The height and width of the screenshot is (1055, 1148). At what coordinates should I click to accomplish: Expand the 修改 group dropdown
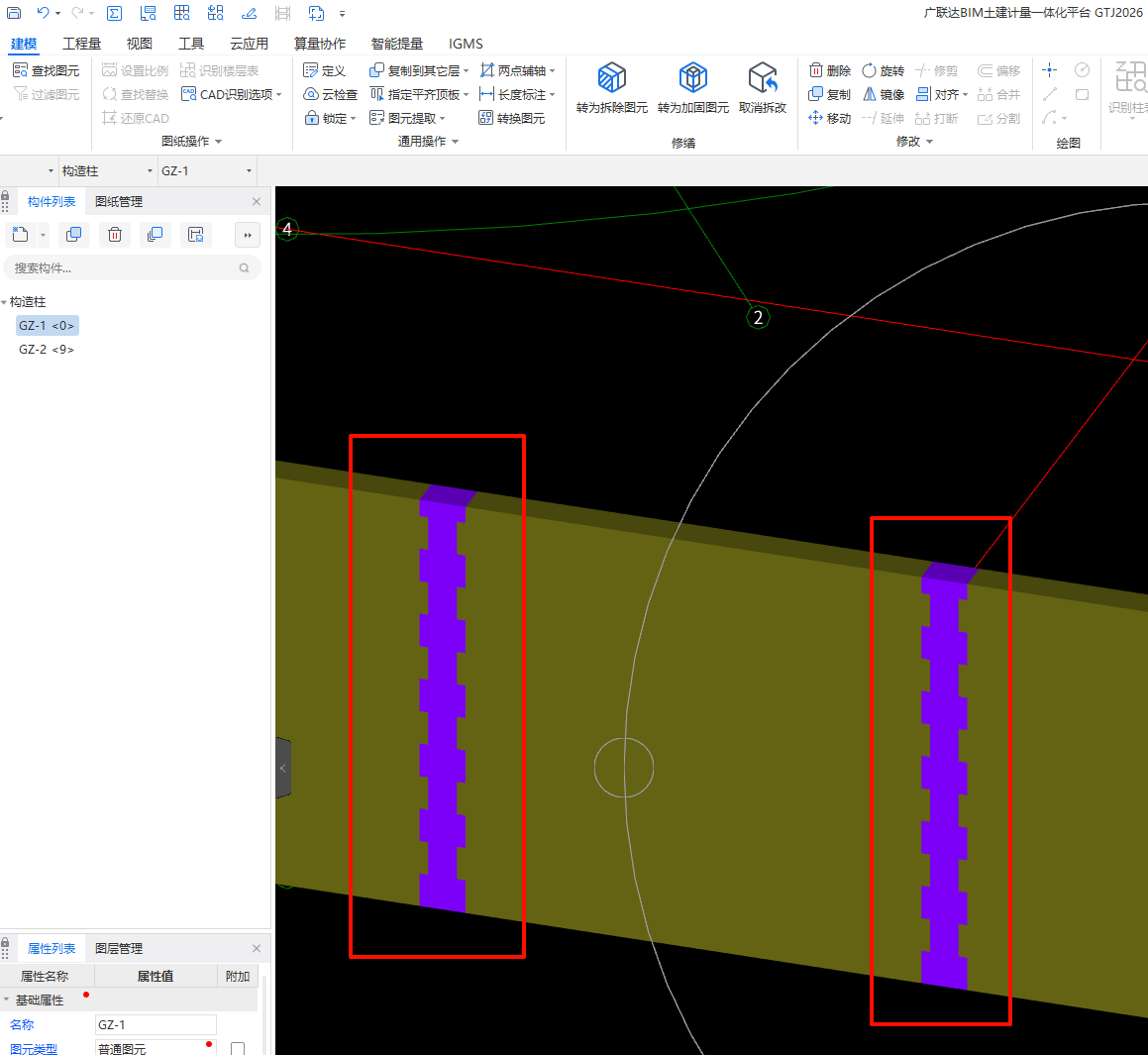(x=930, y=142)
